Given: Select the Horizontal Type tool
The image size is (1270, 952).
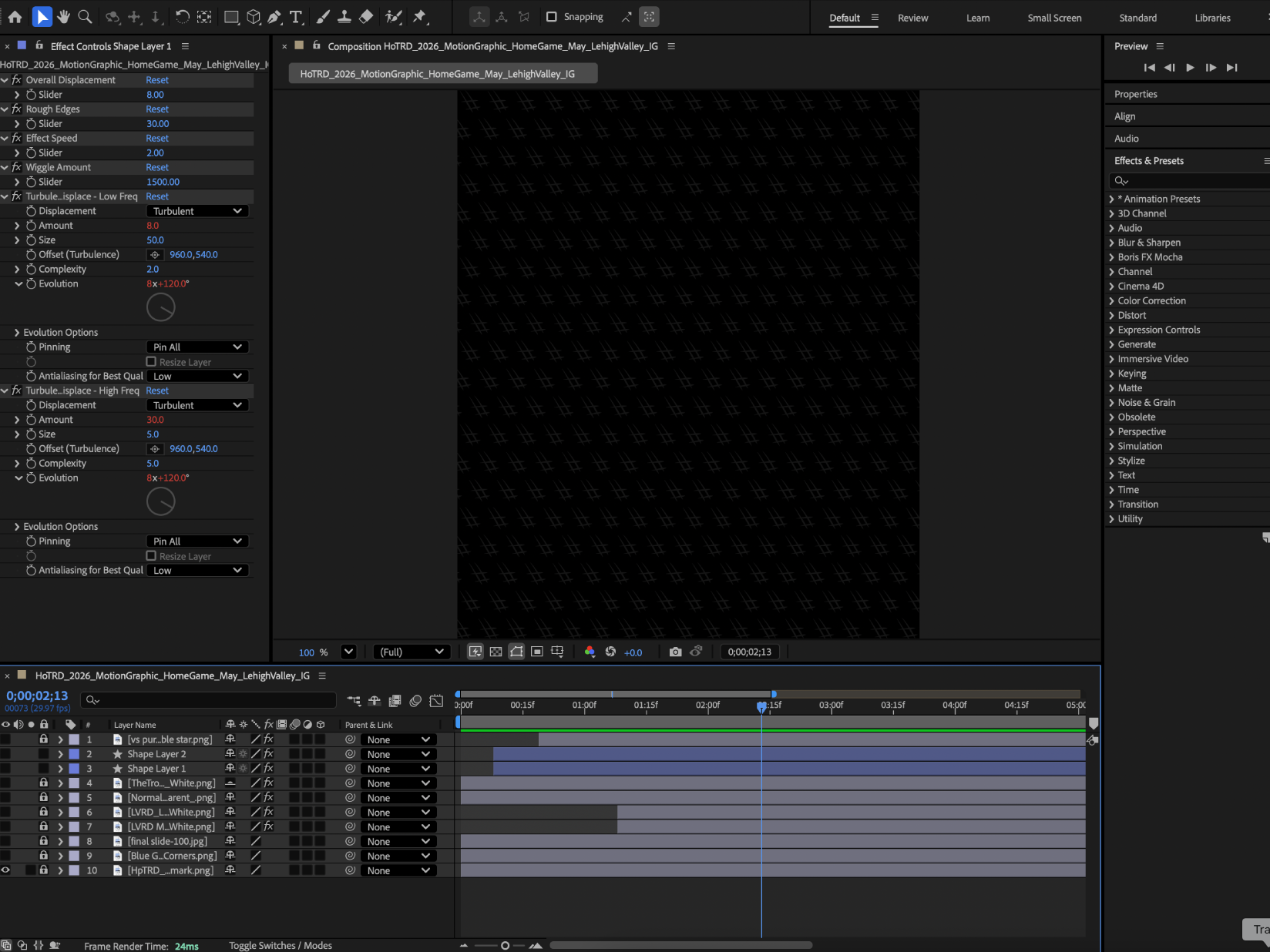Looking at the screenshot, I should click(296, 17).
